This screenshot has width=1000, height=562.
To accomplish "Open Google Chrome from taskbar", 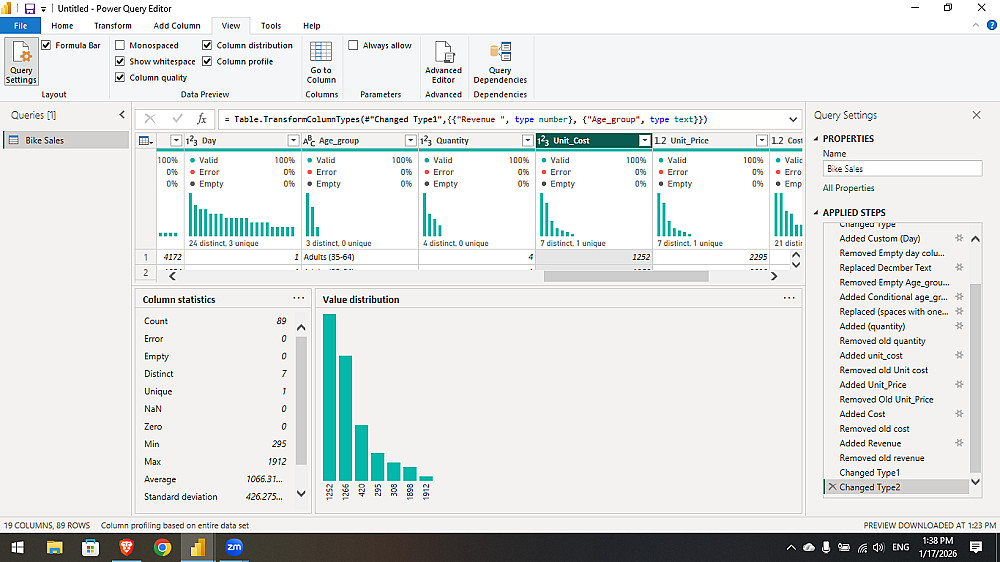I will tap(162, 547).
